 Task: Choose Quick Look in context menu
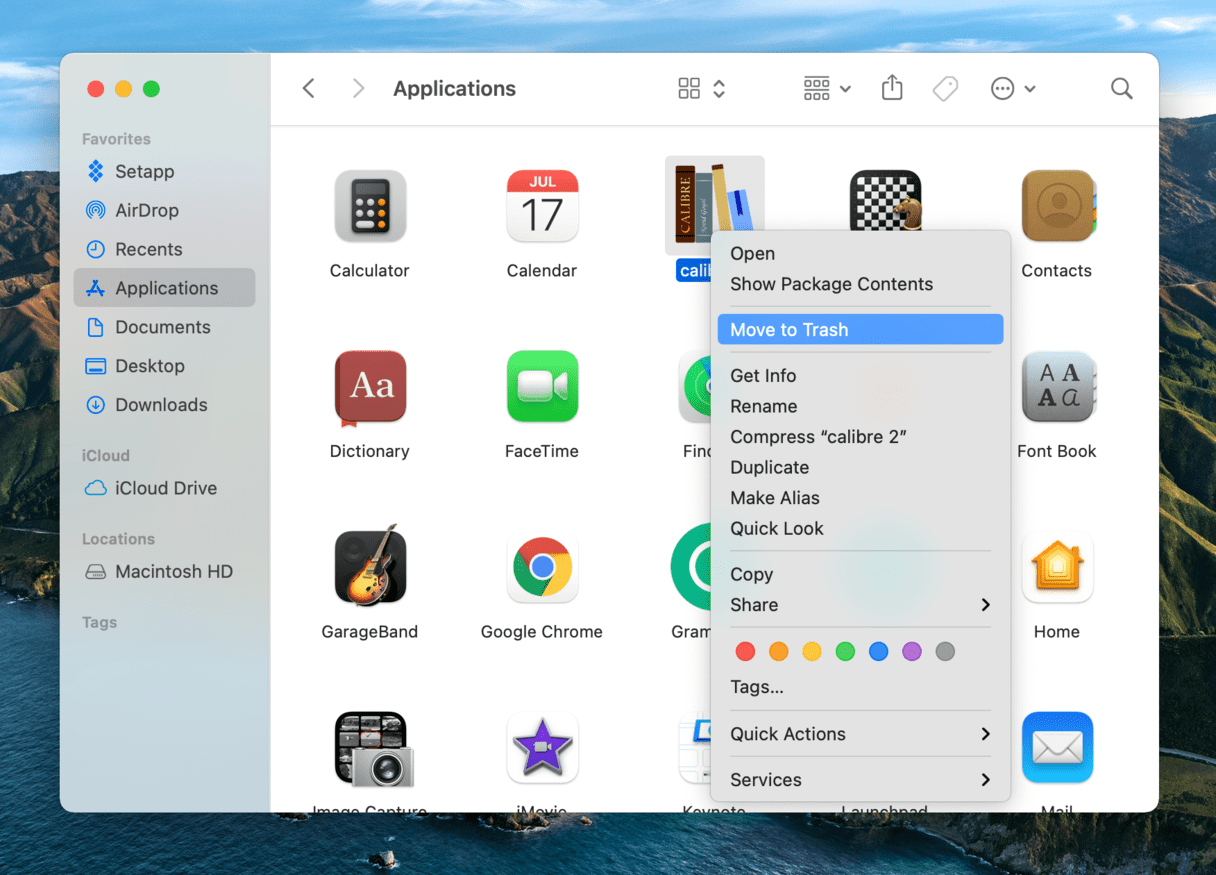pos(860,528)
